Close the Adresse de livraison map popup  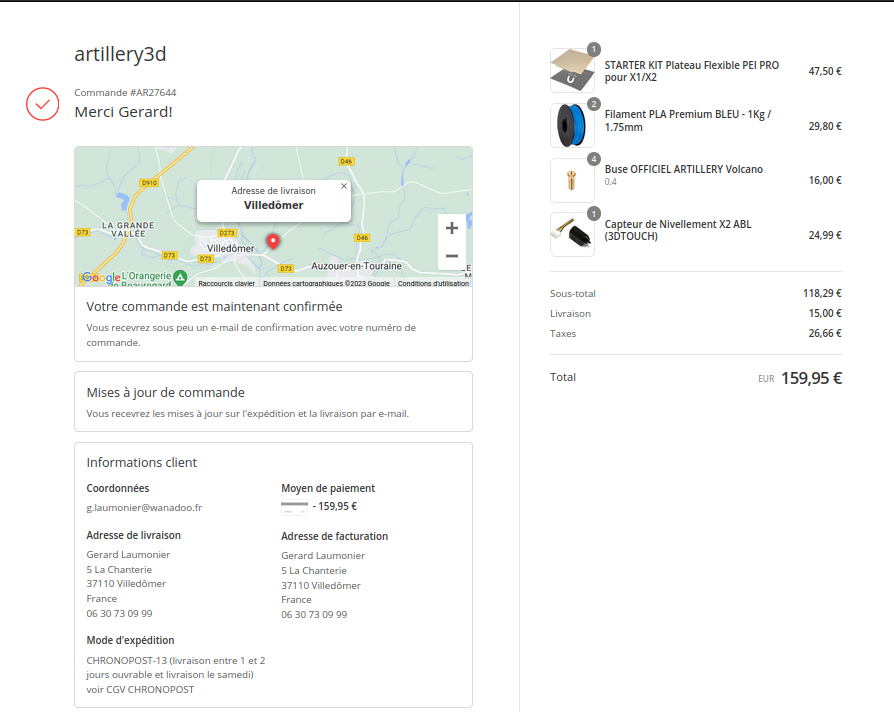click(x=343, y=186)
